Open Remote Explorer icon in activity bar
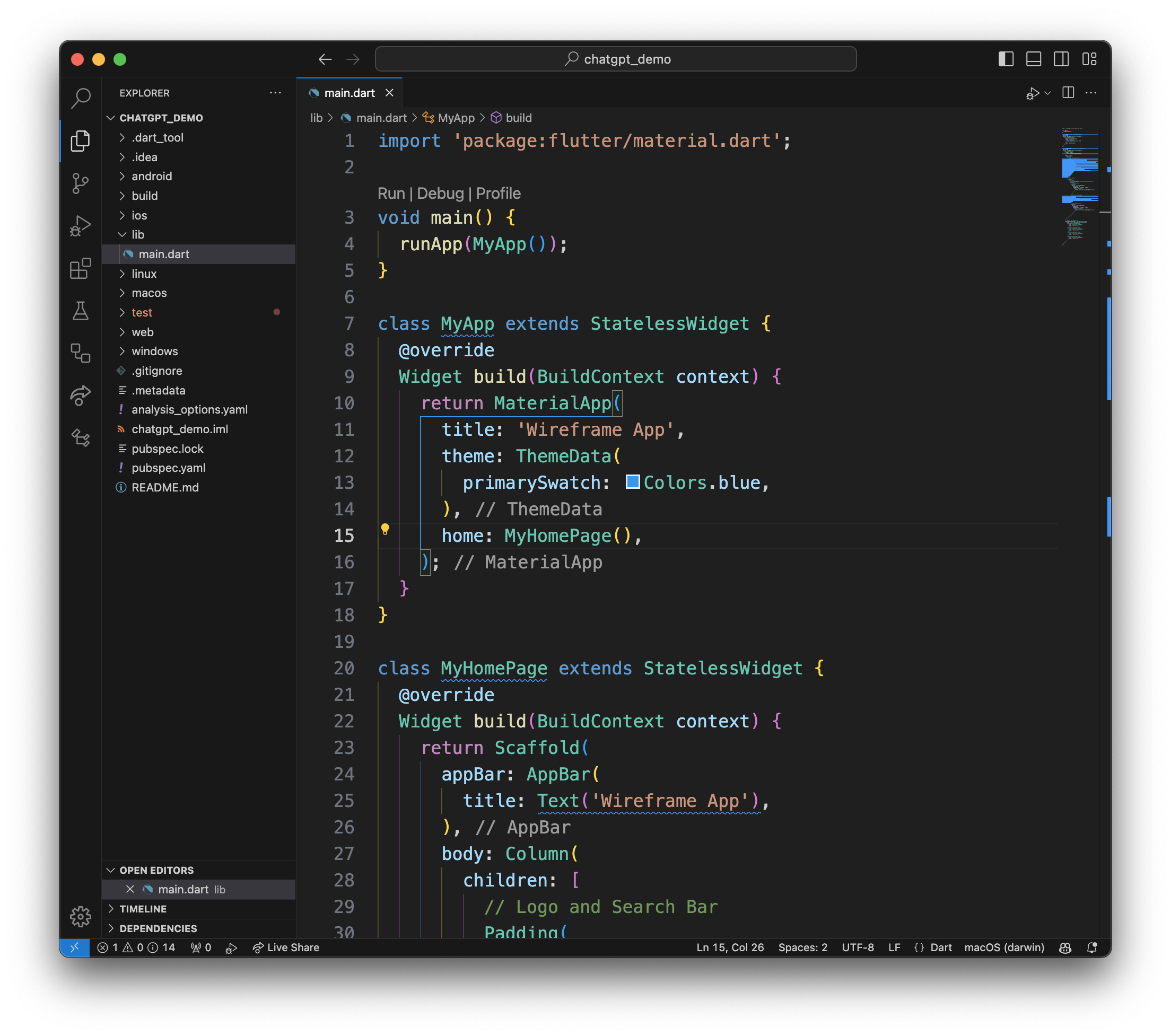1171x1036 pixels. pyautogui.click(x=80, y=353)
